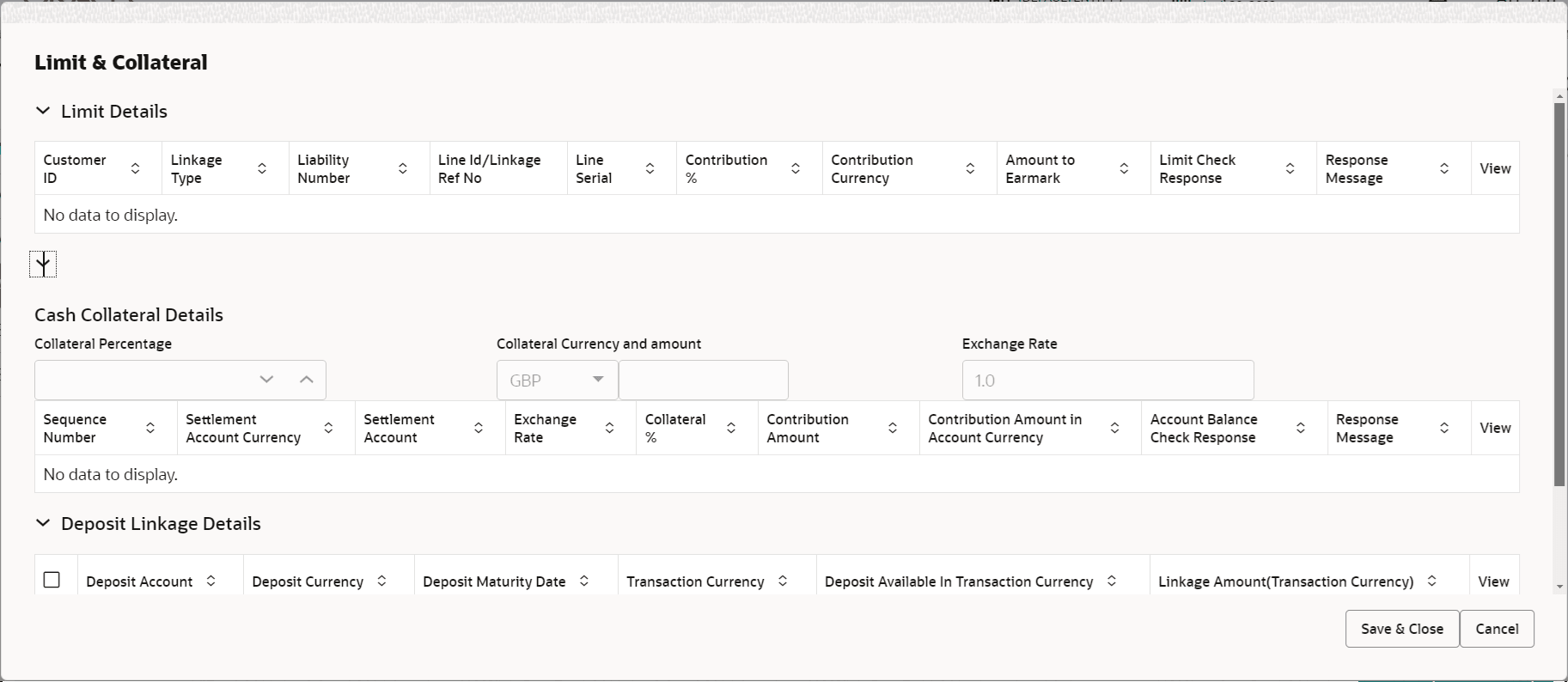Sort by Liability Number column
Screen dimensions: 1568x682
tap(403, 168)
